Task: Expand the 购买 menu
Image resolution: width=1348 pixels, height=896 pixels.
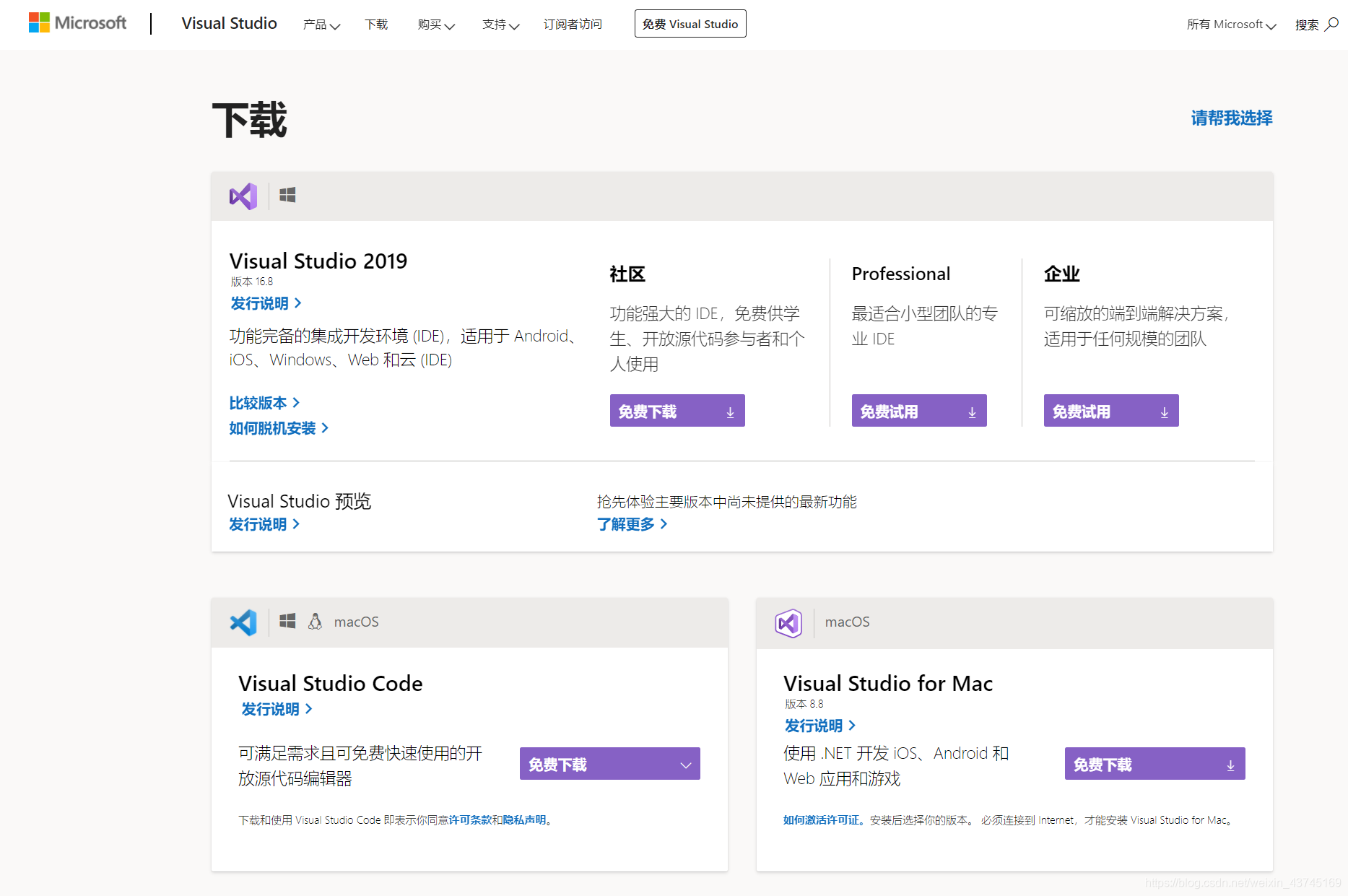Action: pos(436,25)
